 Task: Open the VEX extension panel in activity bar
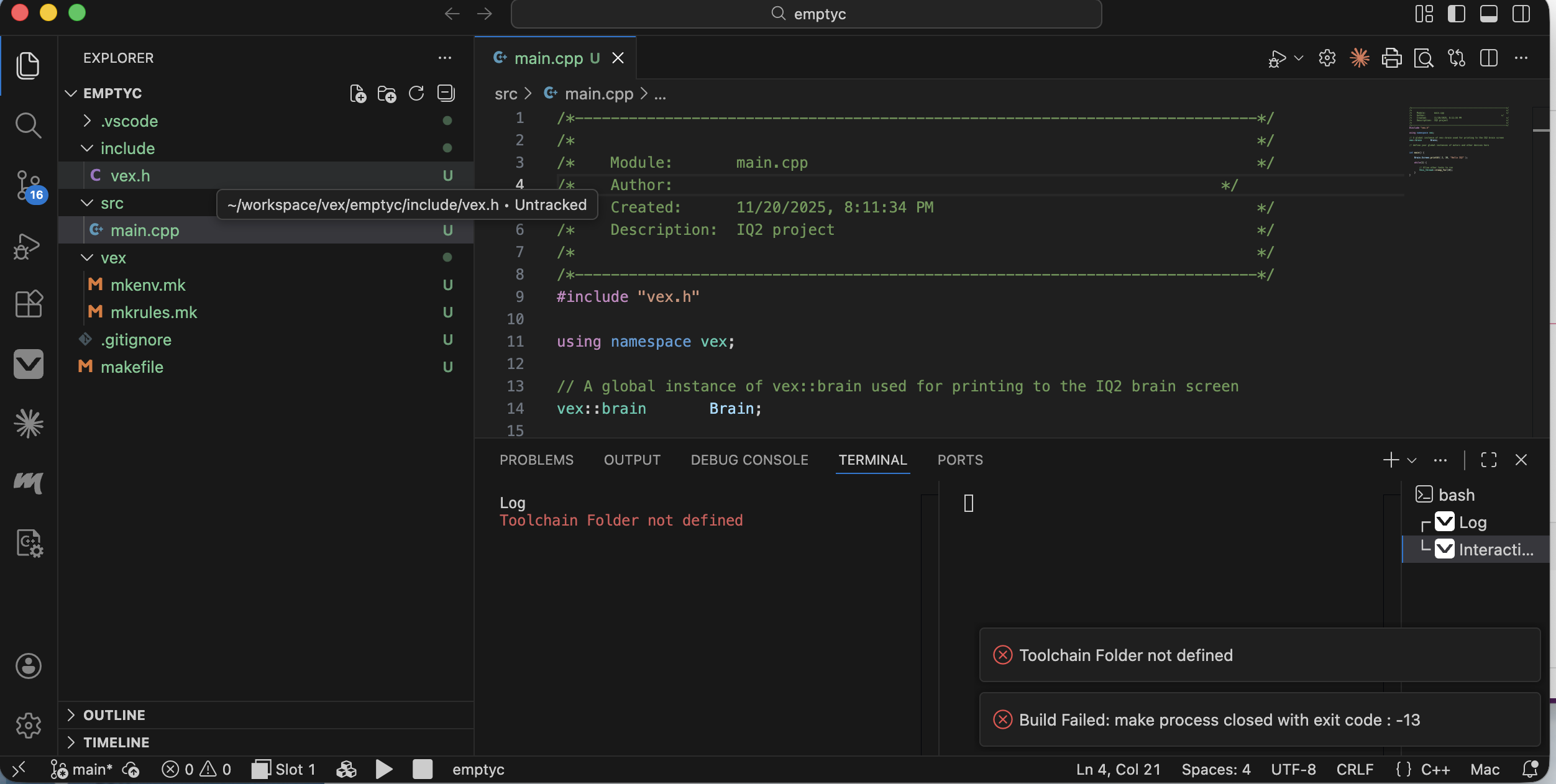(28, 364)
